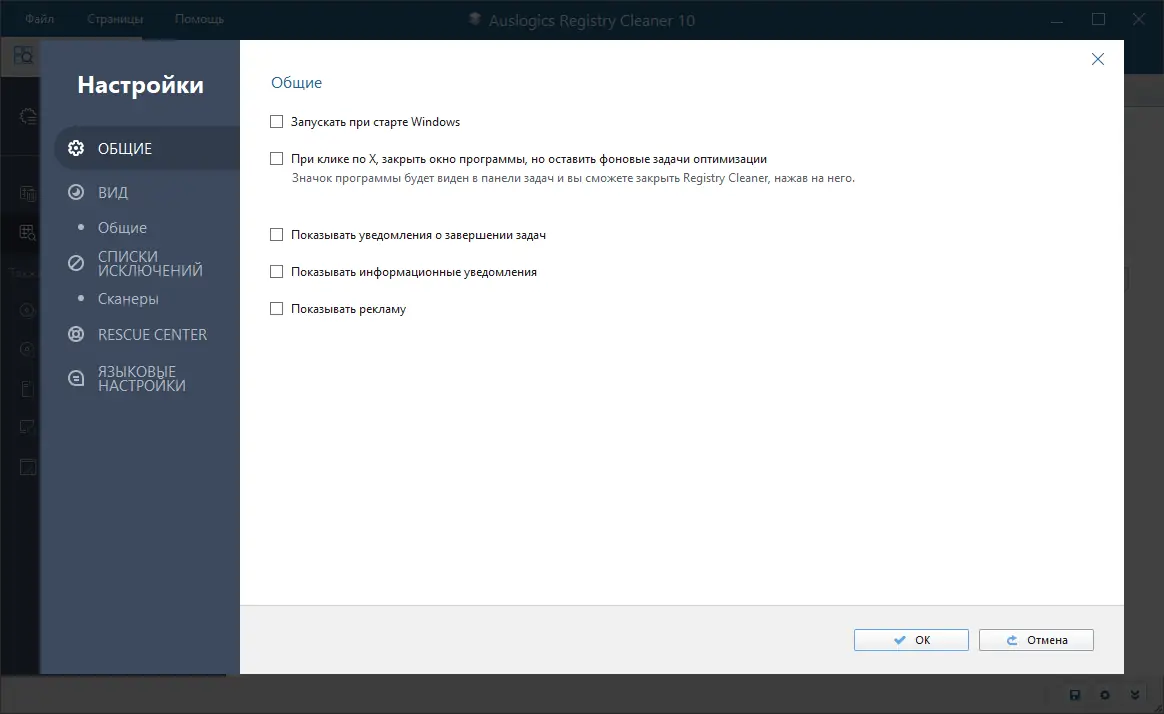Toggle Показывать уведомления о завершении задач
Screen dimensions: 1164x714
tap(276, 235)
